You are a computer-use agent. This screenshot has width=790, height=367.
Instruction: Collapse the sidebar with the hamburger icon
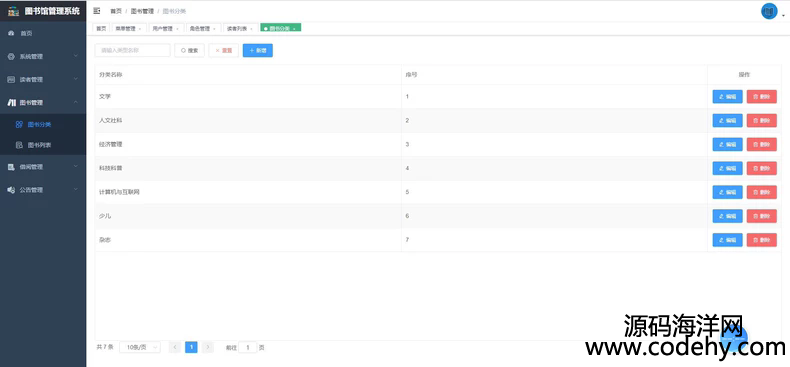tap(97, 11)
